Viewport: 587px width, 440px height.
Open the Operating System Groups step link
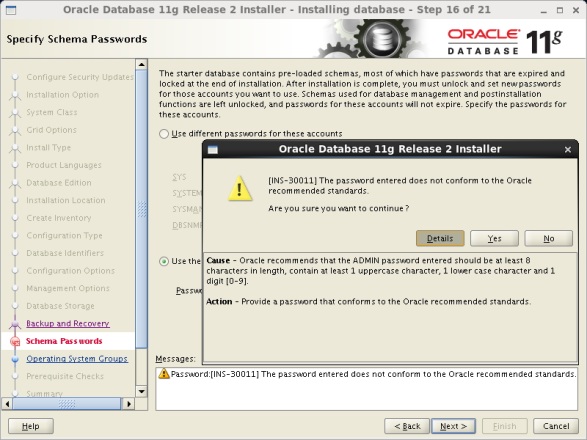[x=77, y=359]
